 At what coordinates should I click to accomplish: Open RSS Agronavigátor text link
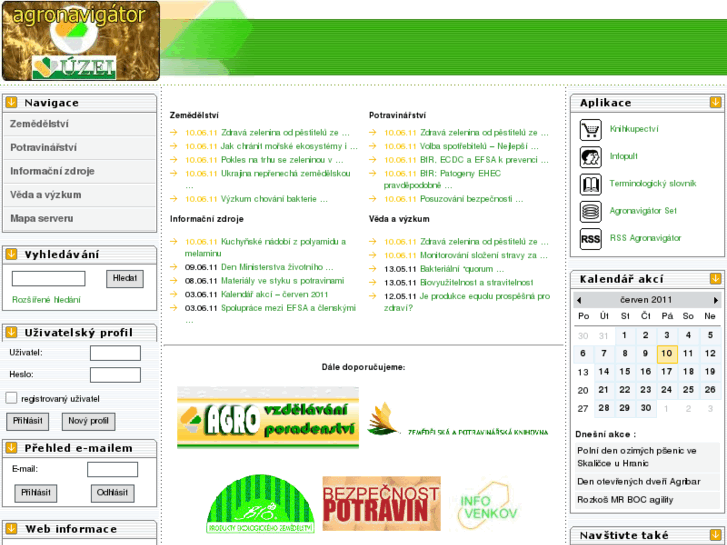pyautogui.click(x=645, y=238)
